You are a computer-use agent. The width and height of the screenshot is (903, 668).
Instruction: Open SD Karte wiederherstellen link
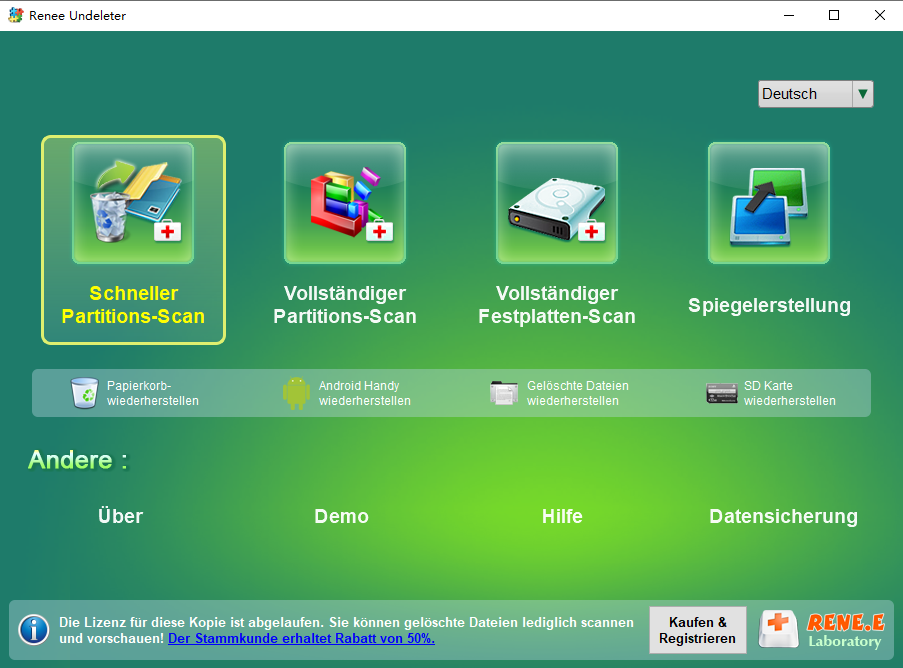(790, 393)
